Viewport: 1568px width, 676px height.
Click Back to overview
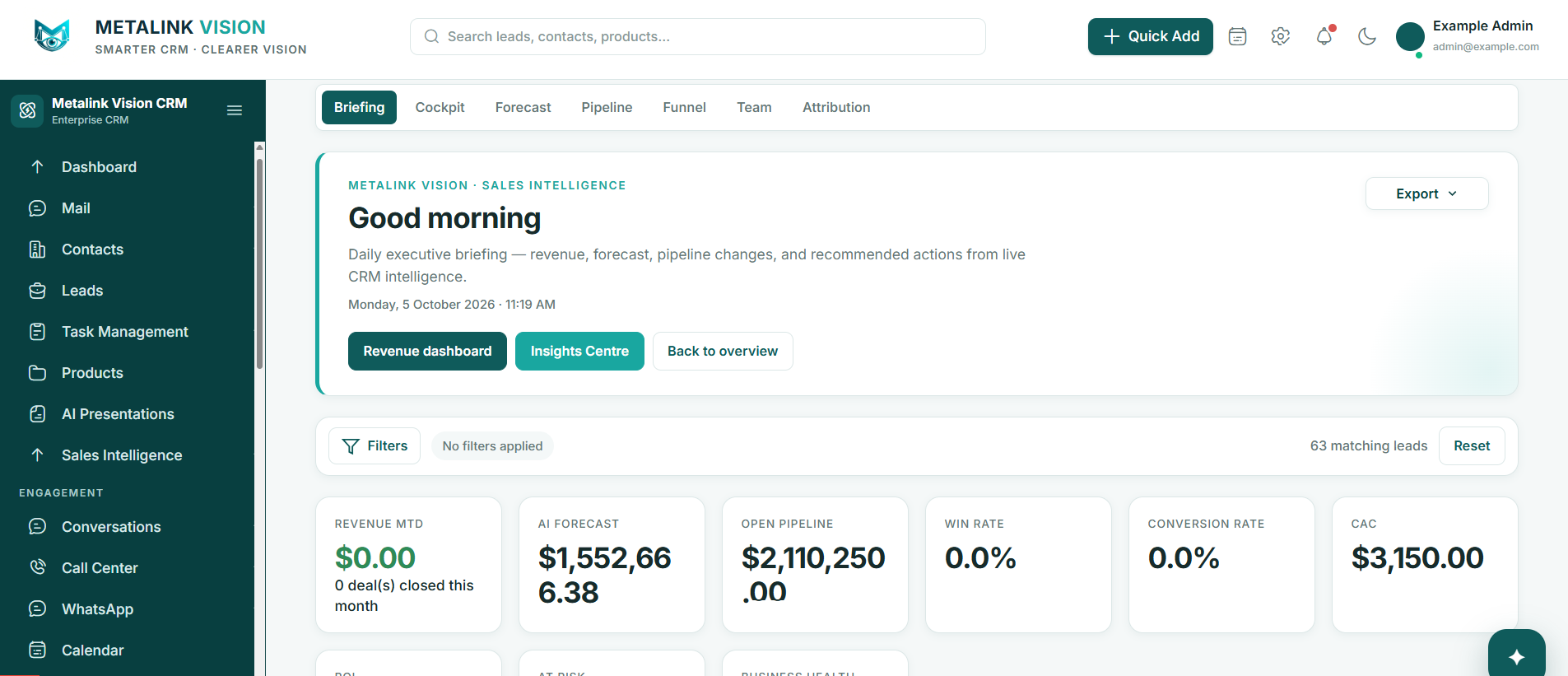pyautogui.click(x=723, y=351)
